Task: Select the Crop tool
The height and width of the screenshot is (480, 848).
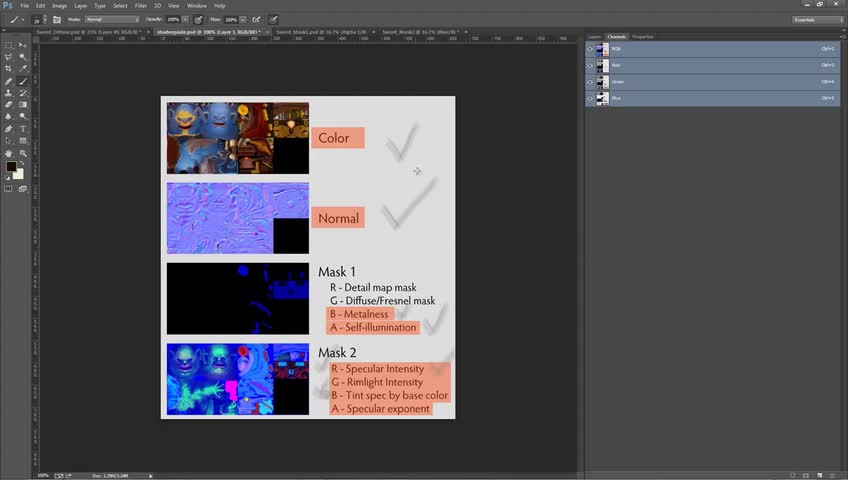Action: [8, 69]
